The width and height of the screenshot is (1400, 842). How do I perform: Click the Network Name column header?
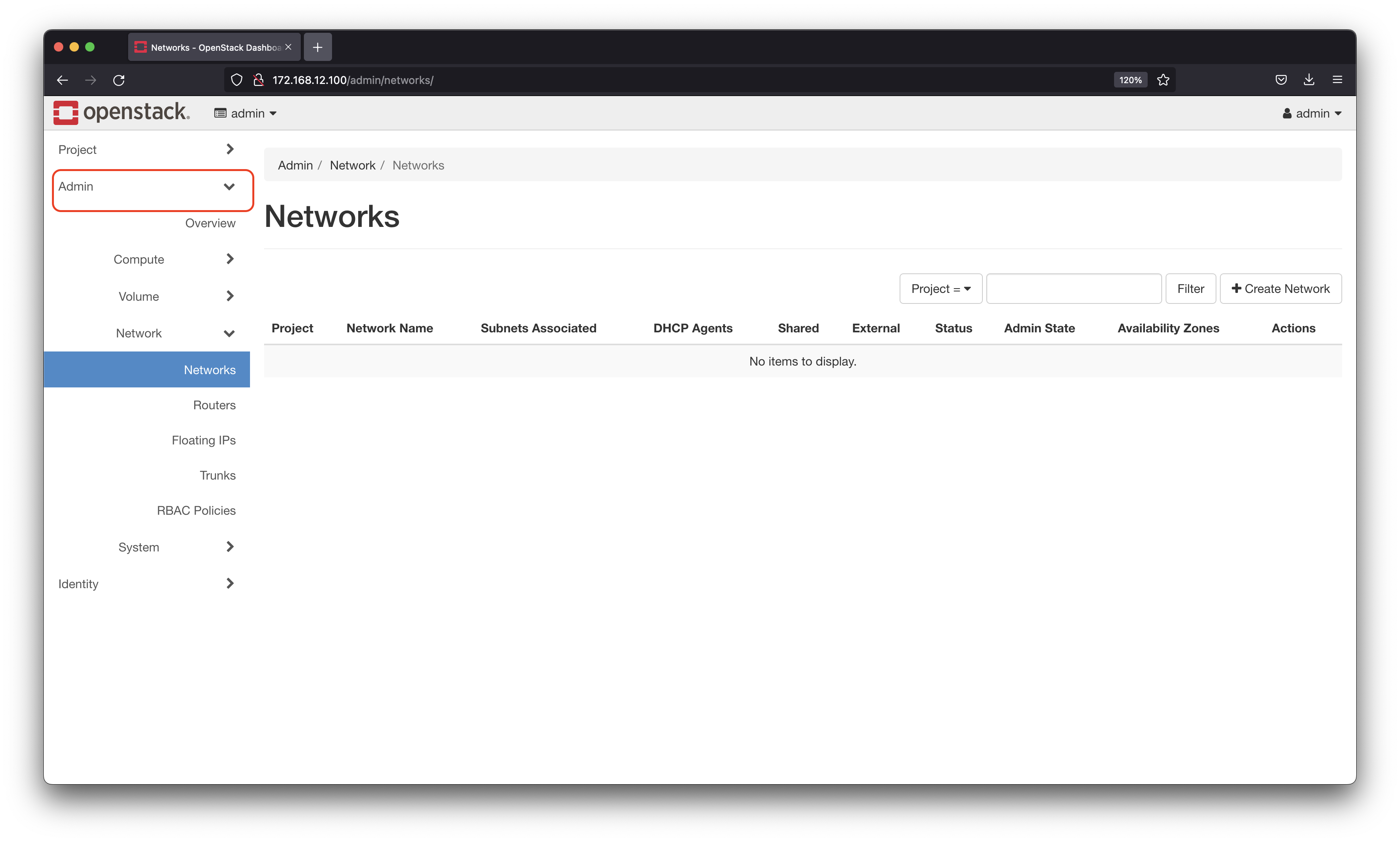tap(389, 328)
